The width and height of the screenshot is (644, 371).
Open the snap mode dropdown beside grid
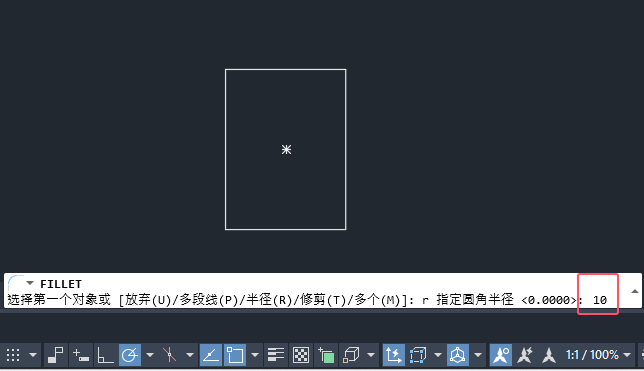click(33, 355)
